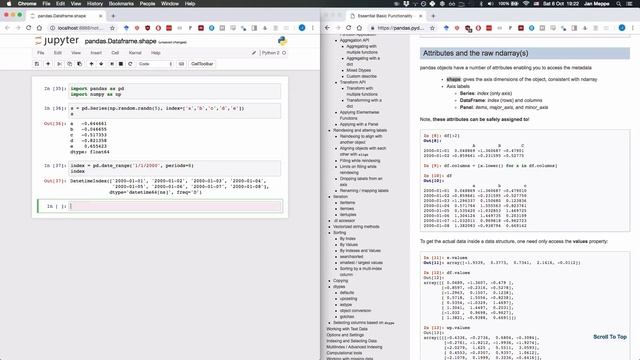Open Filling while reindexing sidebar link
This screenshot has width=640, height=360.
[x=360, y=160]
